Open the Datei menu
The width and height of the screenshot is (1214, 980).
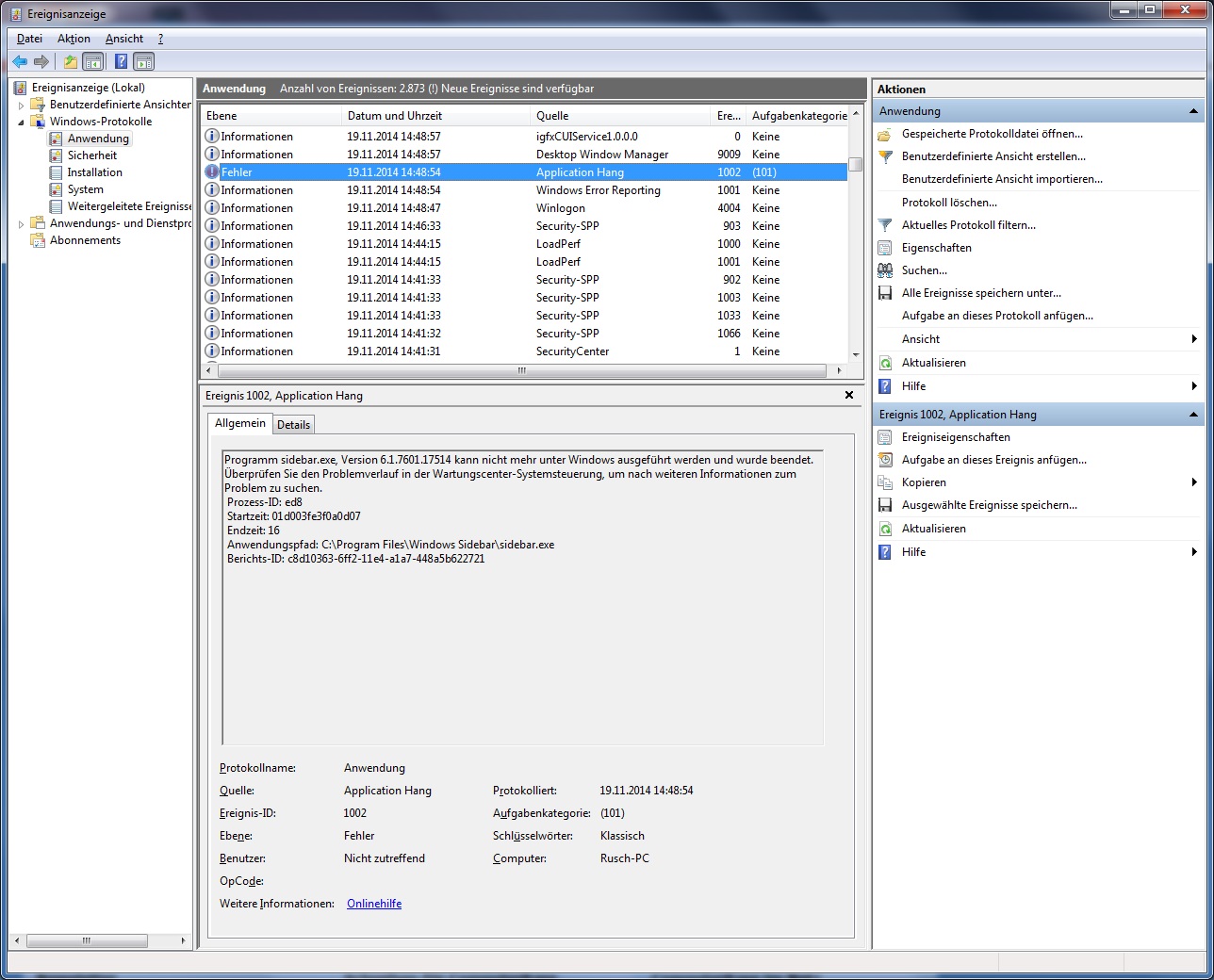pos(29,39)
